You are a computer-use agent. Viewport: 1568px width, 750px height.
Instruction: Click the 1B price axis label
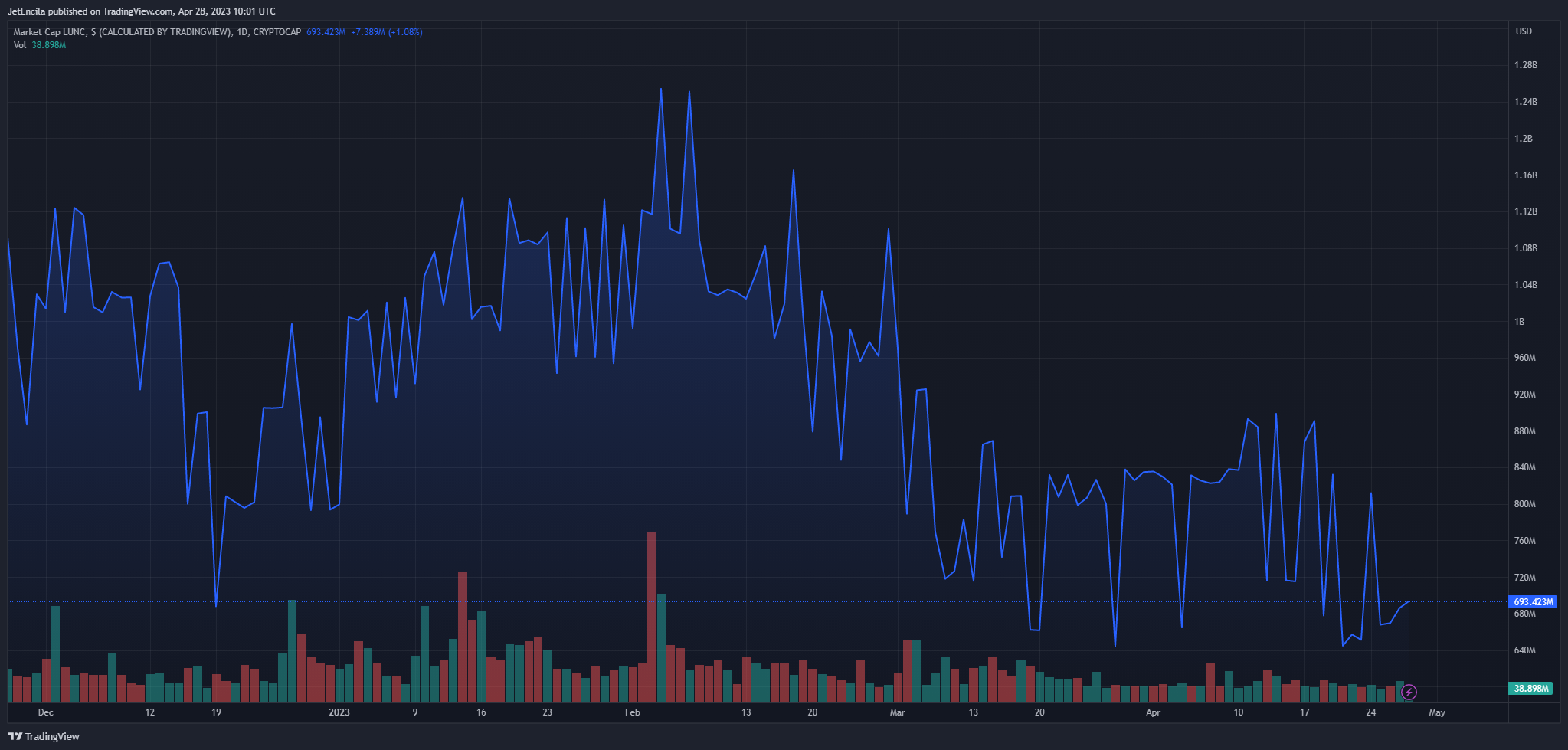pos(1520,322)
